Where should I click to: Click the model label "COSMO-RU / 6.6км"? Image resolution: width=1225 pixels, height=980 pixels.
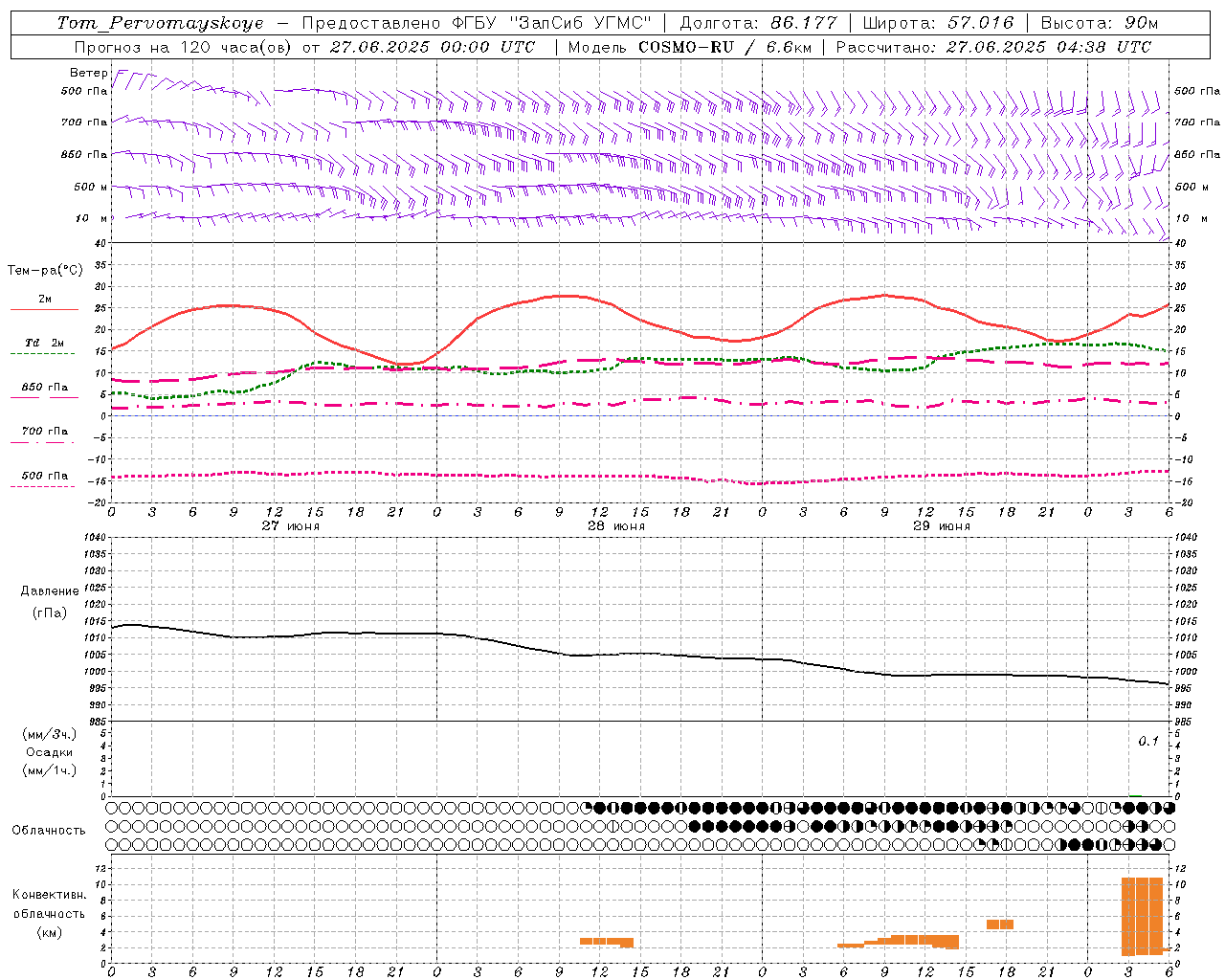(x=725, y=47)
